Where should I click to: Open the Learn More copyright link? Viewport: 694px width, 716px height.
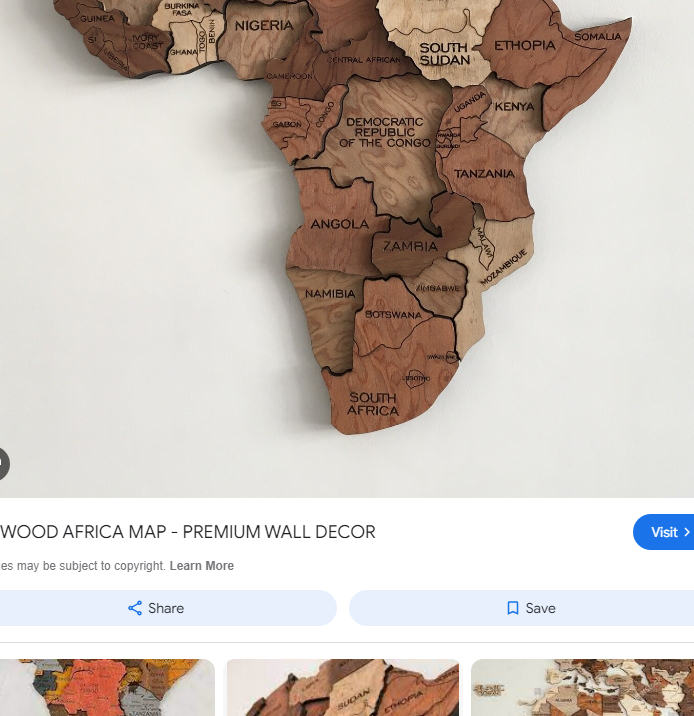[x=202, y=566]
